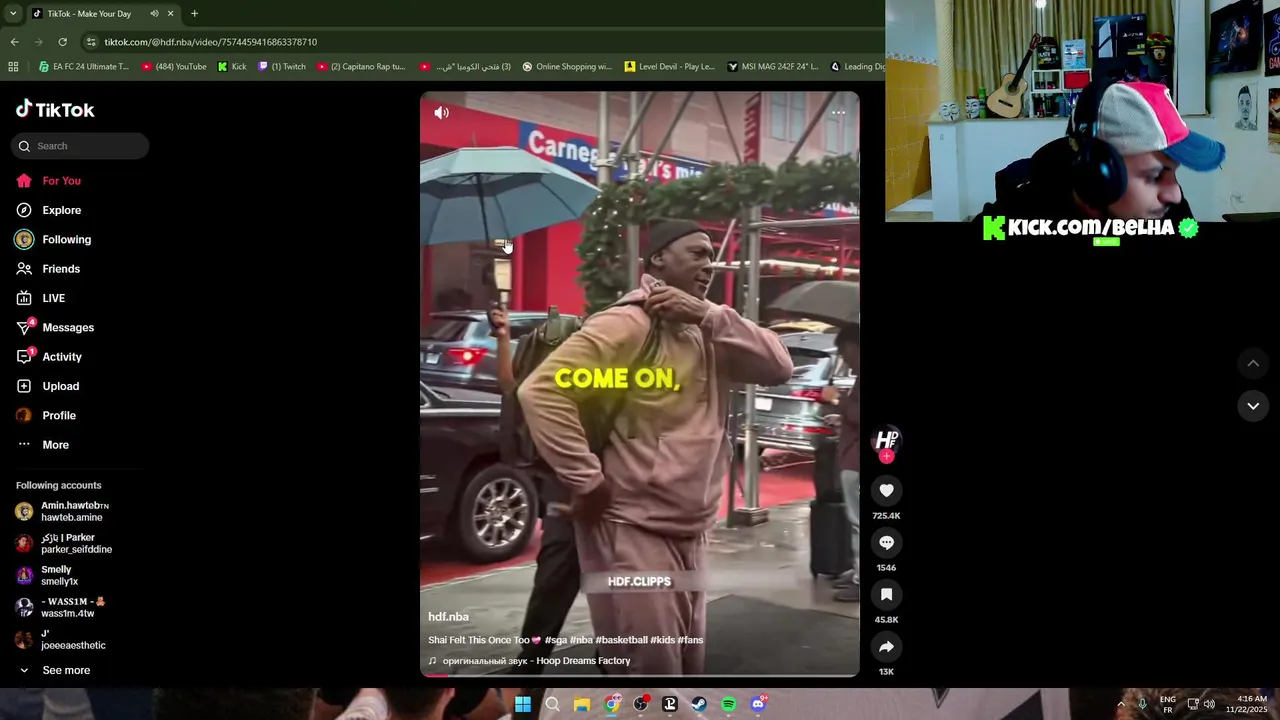Click the browser address bar URL
Viewport: 1280px width, 720px height.
[x=211, y=42]
